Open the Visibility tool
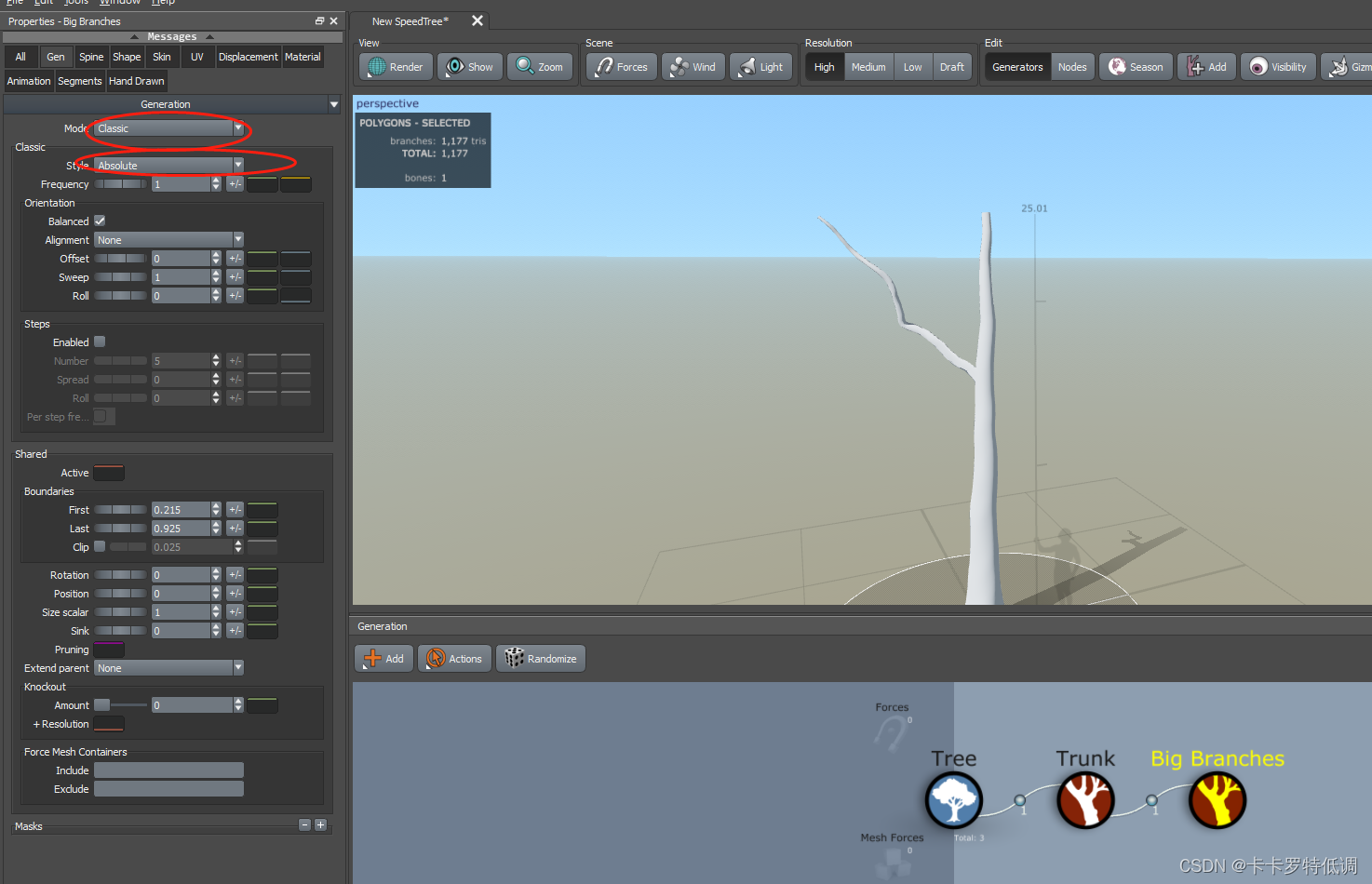 pyautogui.click(x=1278, y=67)
